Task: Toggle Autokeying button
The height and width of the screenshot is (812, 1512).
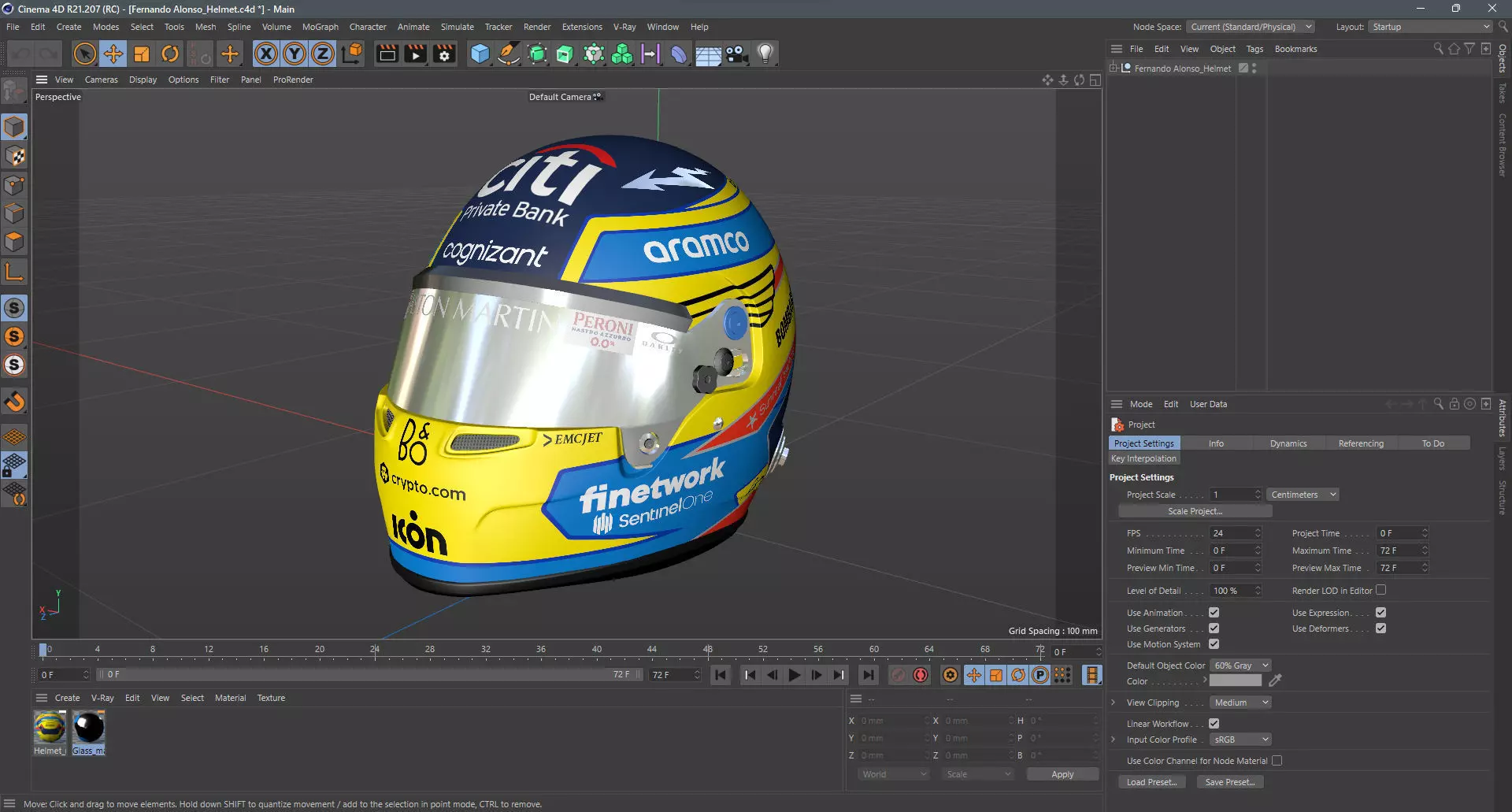Action: click(920, 675)
